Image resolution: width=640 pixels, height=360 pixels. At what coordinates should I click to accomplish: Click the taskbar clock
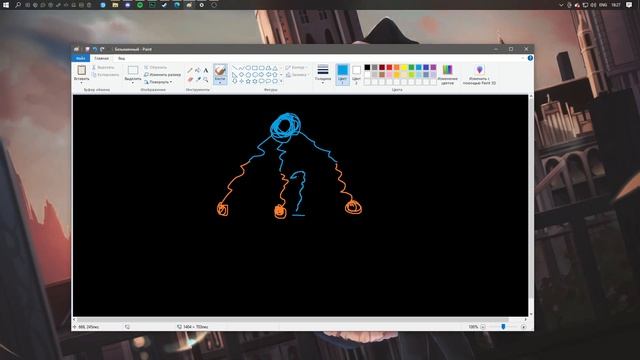coord(616,5)
